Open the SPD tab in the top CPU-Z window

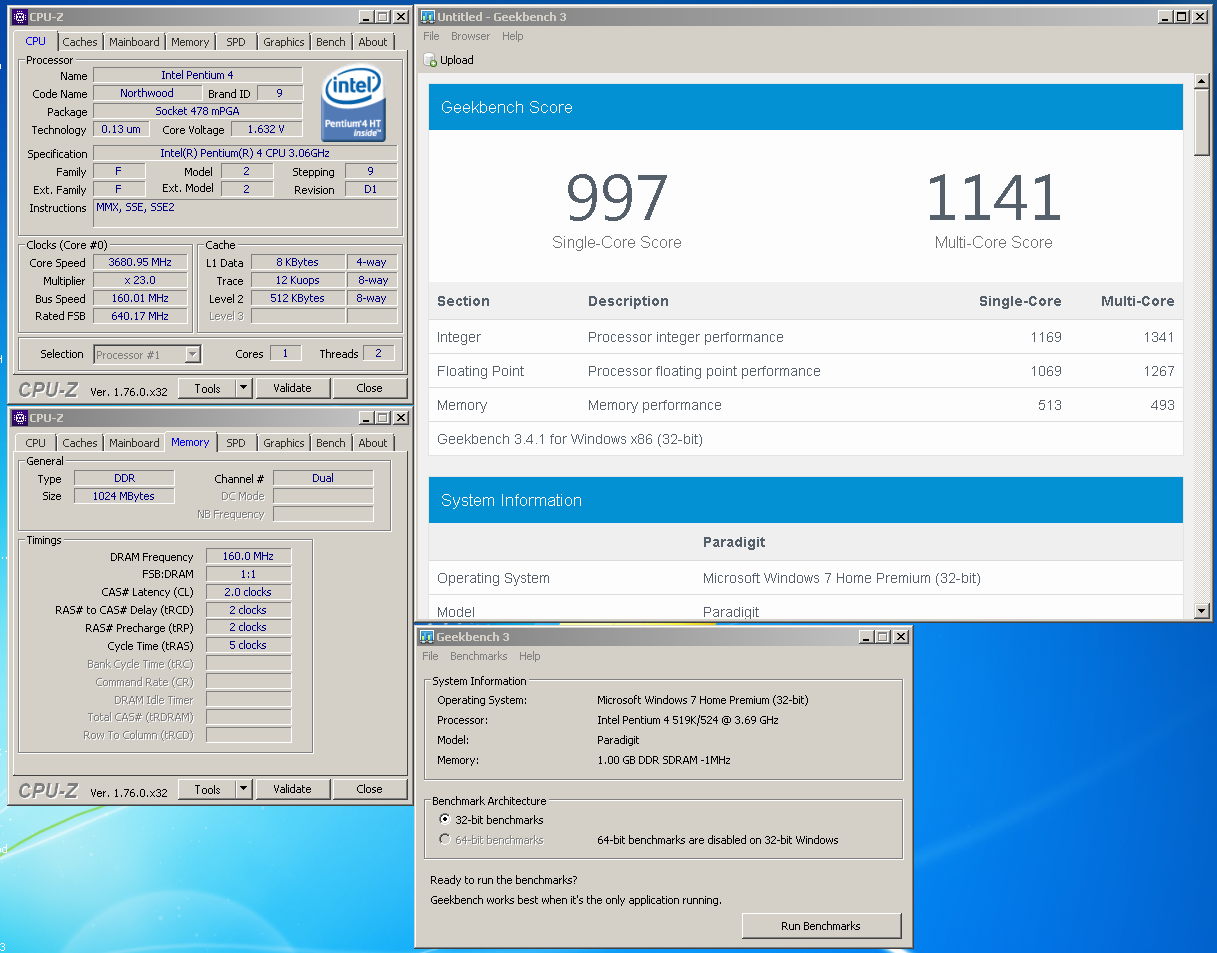tap(236, 42)
